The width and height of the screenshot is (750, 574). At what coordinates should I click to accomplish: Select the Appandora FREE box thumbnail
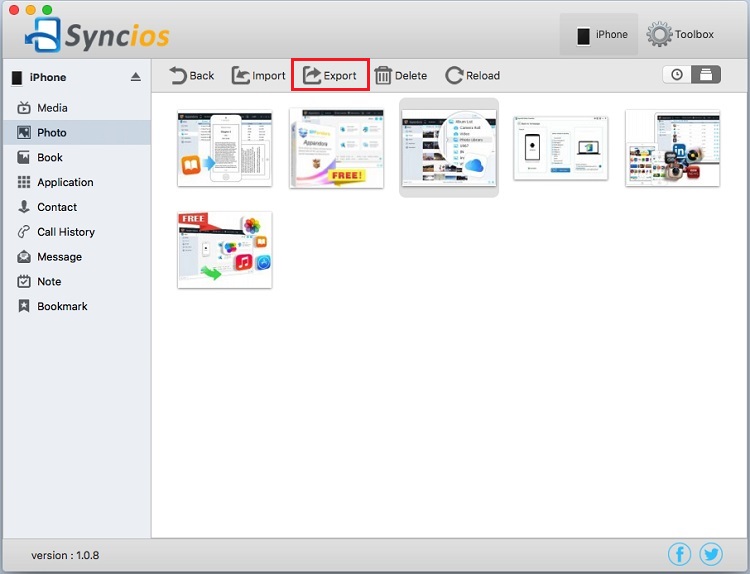coord(337,148)
